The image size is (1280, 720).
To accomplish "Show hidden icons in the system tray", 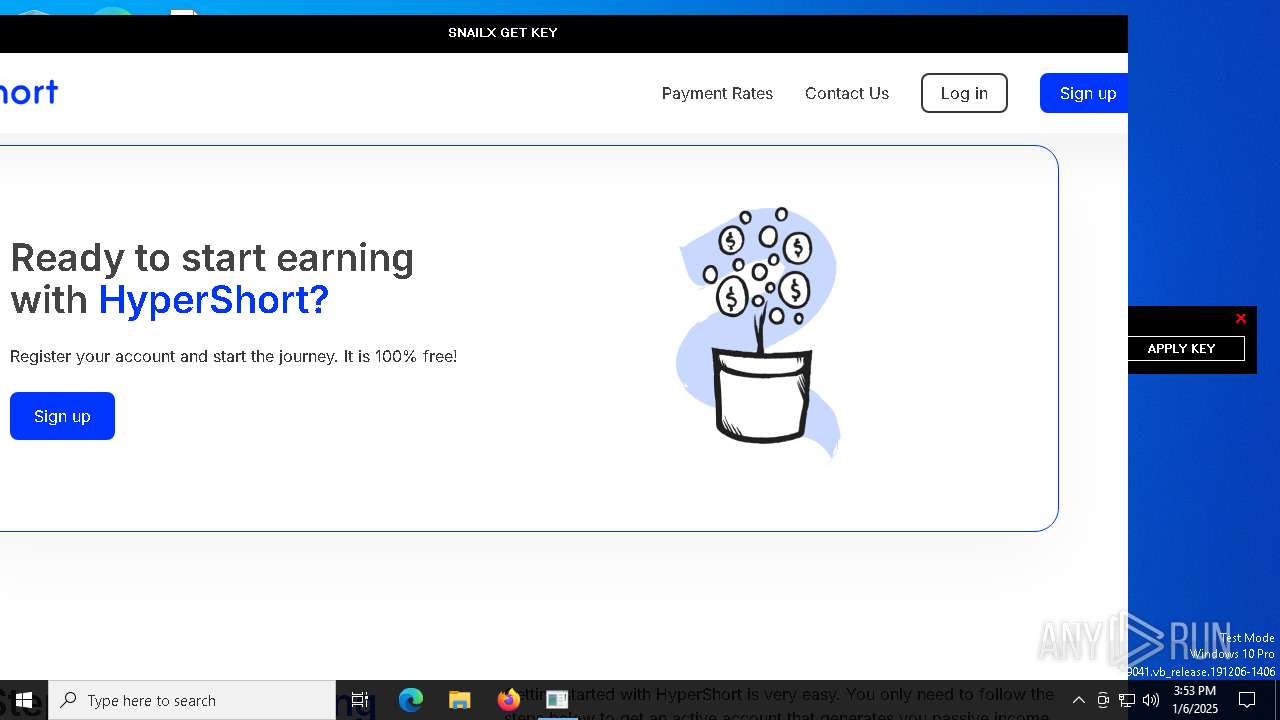I will (1078, 700).
